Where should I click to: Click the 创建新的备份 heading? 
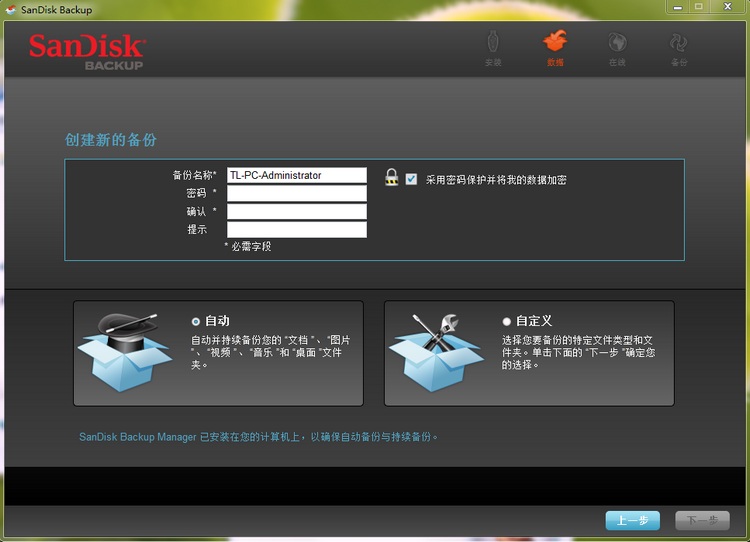point(111,140)
